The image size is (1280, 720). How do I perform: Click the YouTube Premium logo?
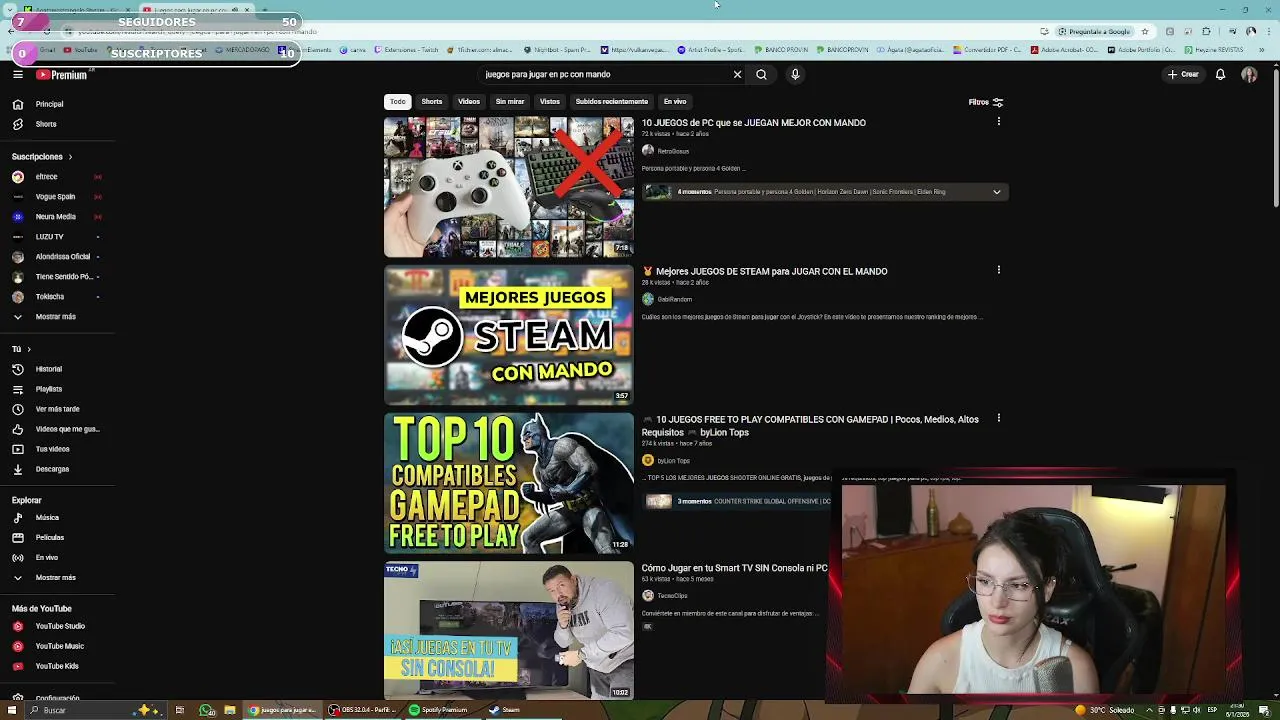click(62, 74)
